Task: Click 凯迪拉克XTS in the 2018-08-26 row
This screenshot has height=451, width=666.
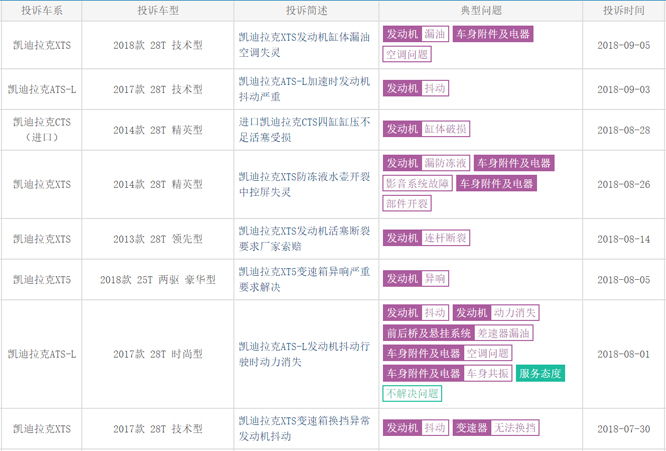Action: [x=42, y=184]
